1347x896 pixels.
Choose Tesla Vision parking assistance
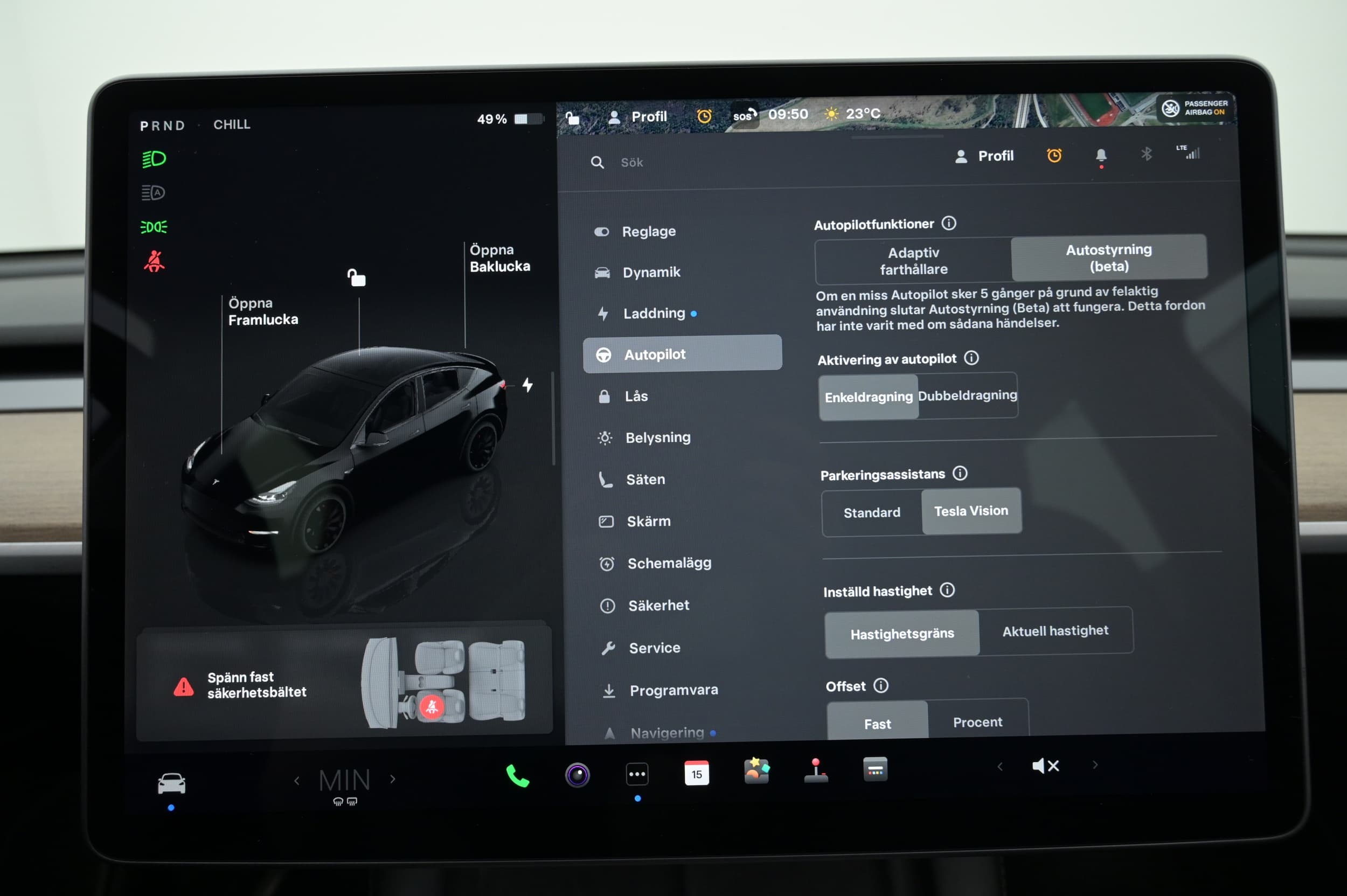pos(971,511)
